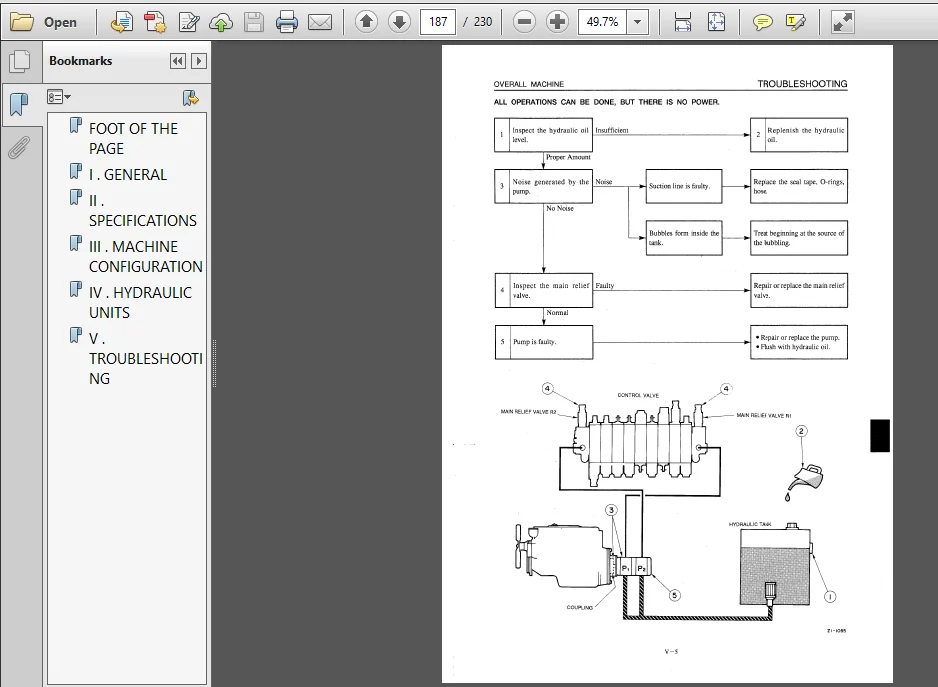The height and width of the screenshot is (687, 938).
Task: Click the fit one full page icon
Action: pyautogui.click(x=716, y=22)
